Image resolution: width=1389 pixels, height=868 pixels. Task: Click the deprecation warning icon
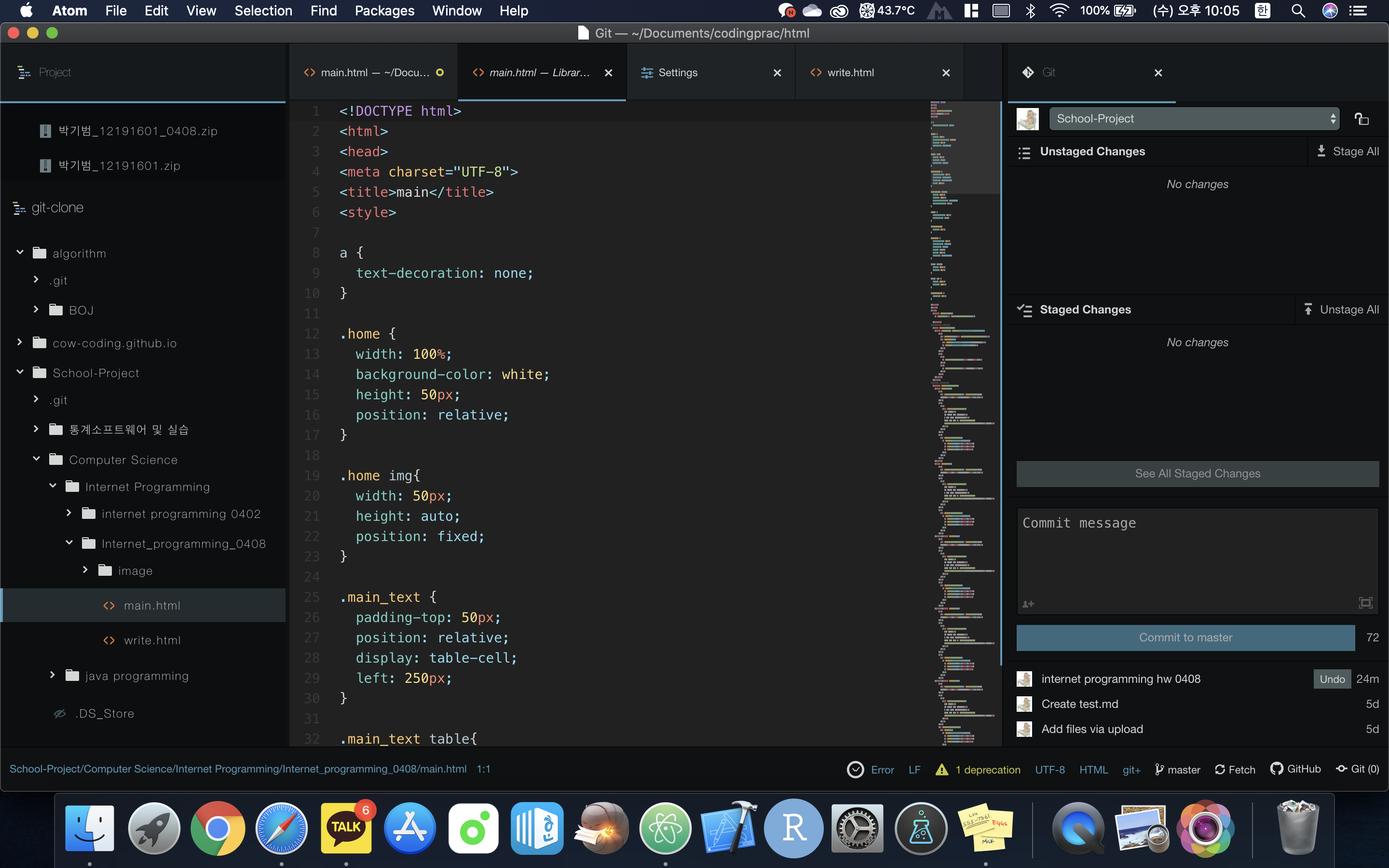click(941, 769)
